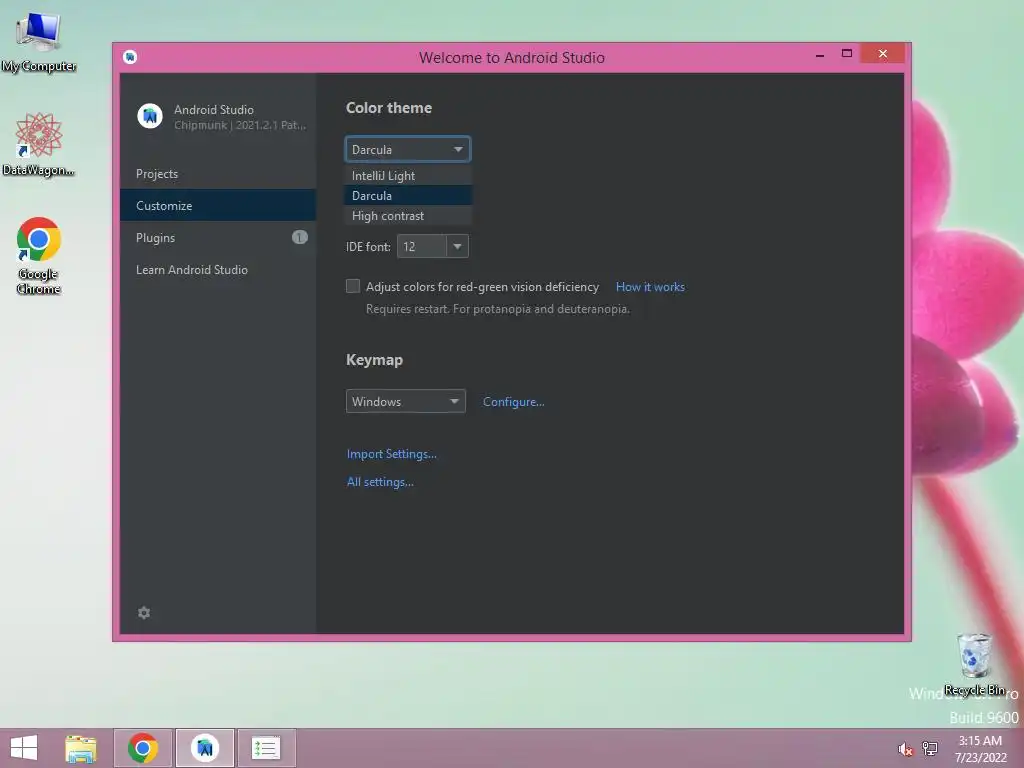Maximize the Android Studio welcome window

coord(847,54)
